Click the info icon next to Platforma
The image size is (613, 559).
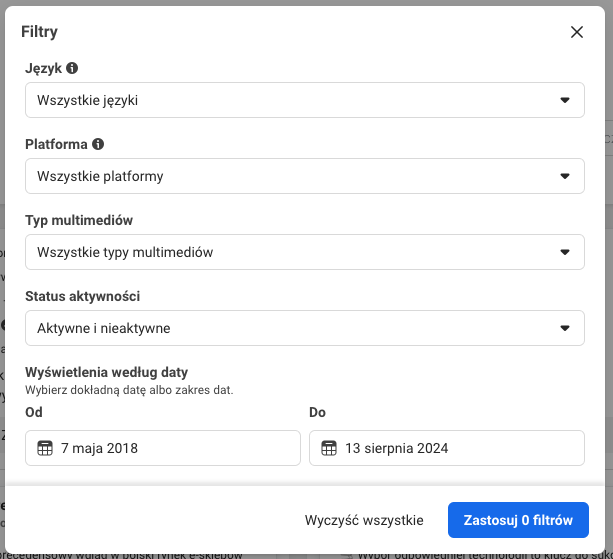[98, 144]
